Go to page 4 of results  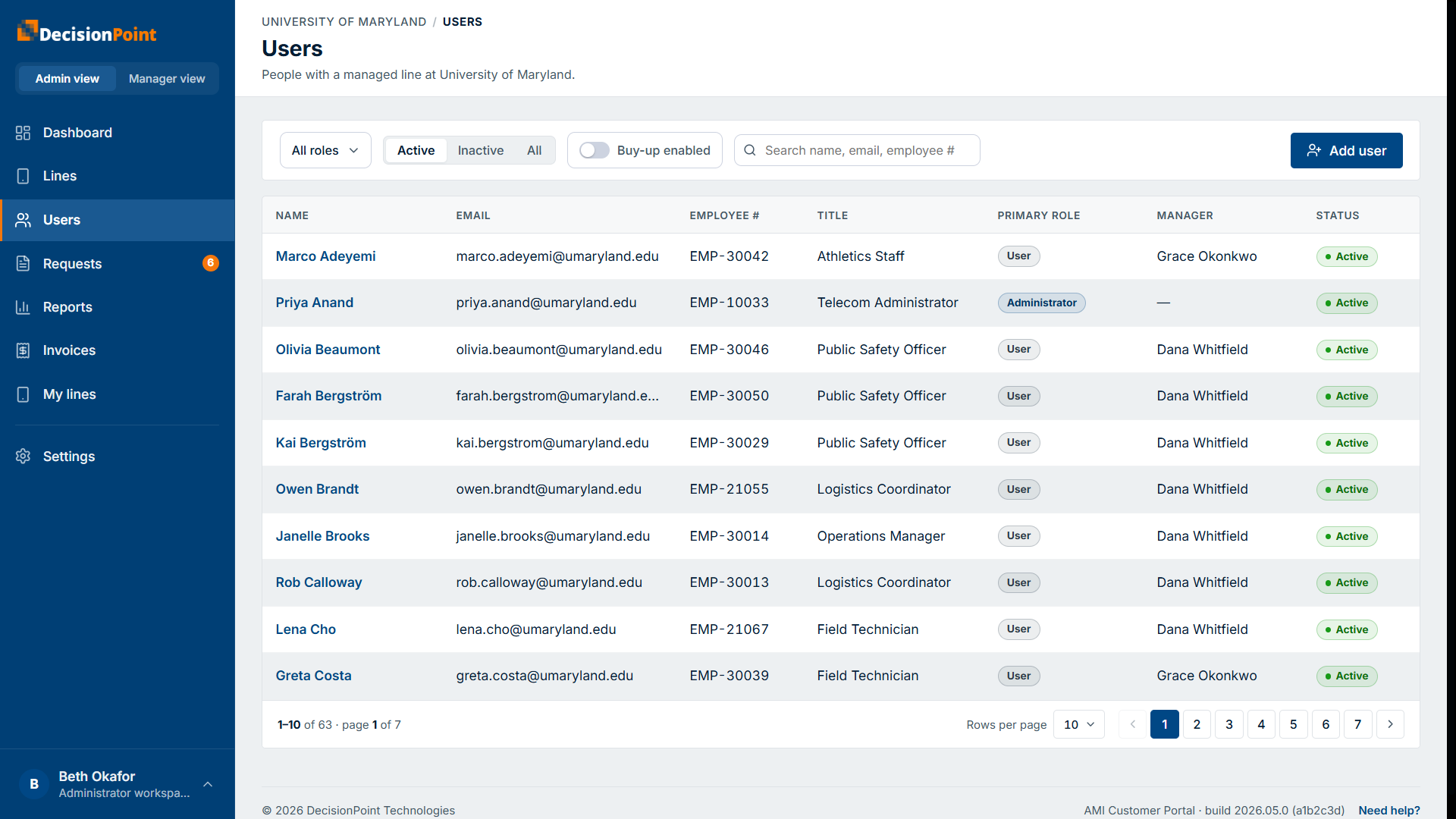tap(1261, 724)
